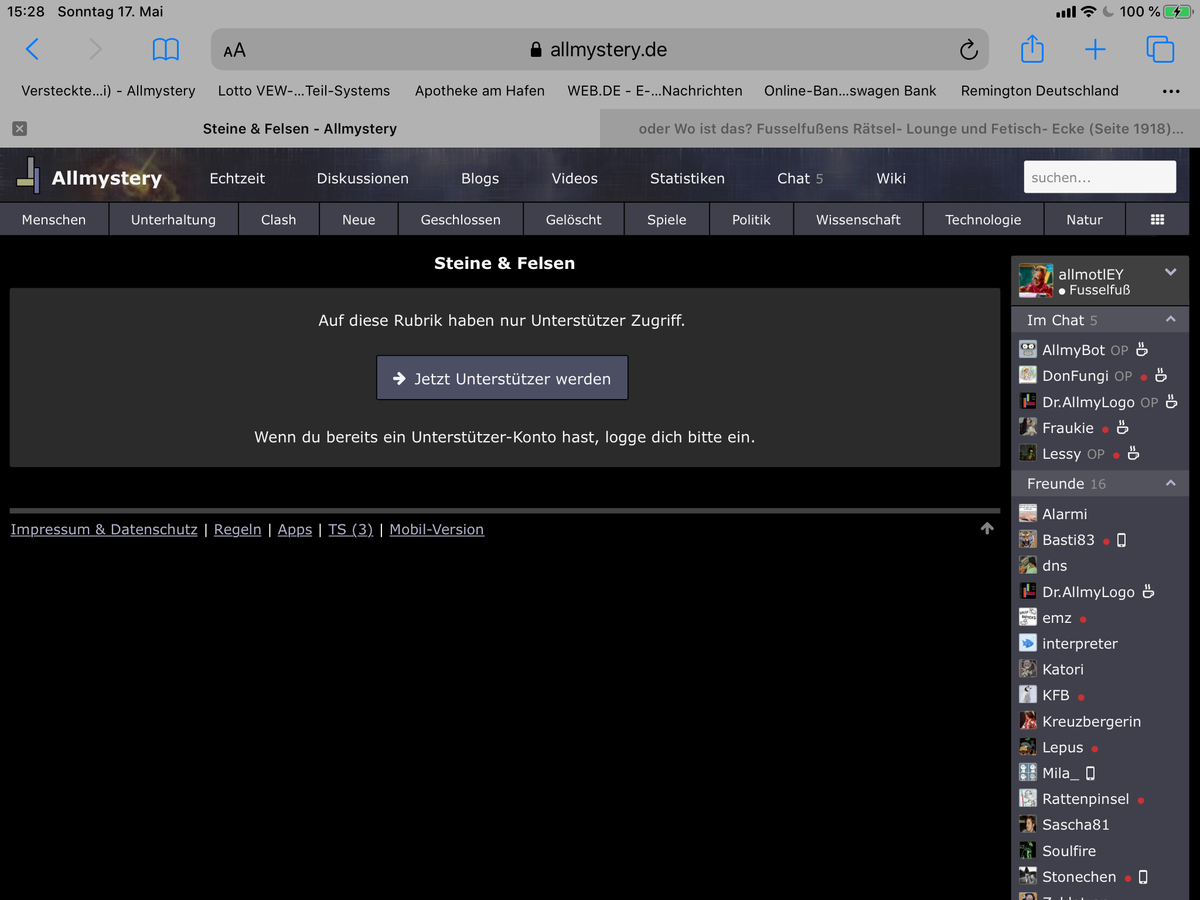
Task: Open the Wiki page
Action: (x=891, y=178)
